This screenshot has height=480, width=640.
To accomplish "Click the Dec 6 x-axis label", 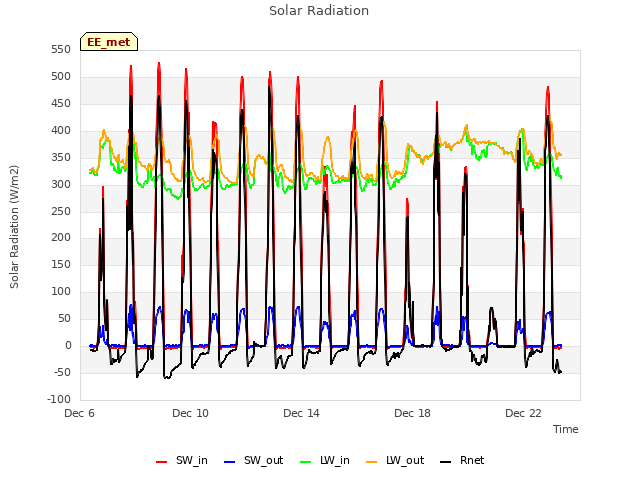I will click(80, 413).
